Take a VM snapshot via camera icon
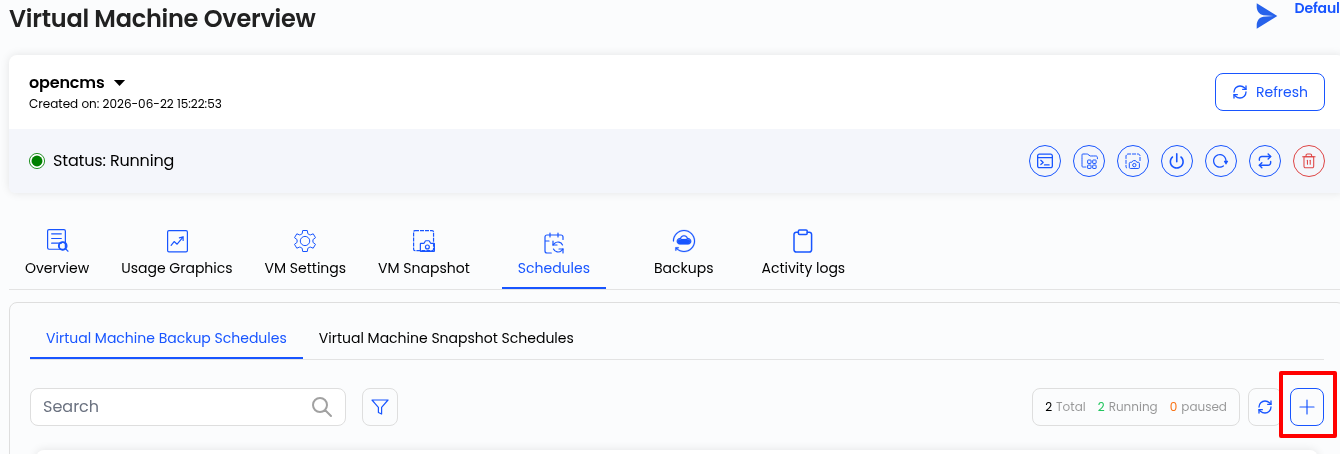Image resolution: width=1340 pixels, height=454 pixels. 1133,161
